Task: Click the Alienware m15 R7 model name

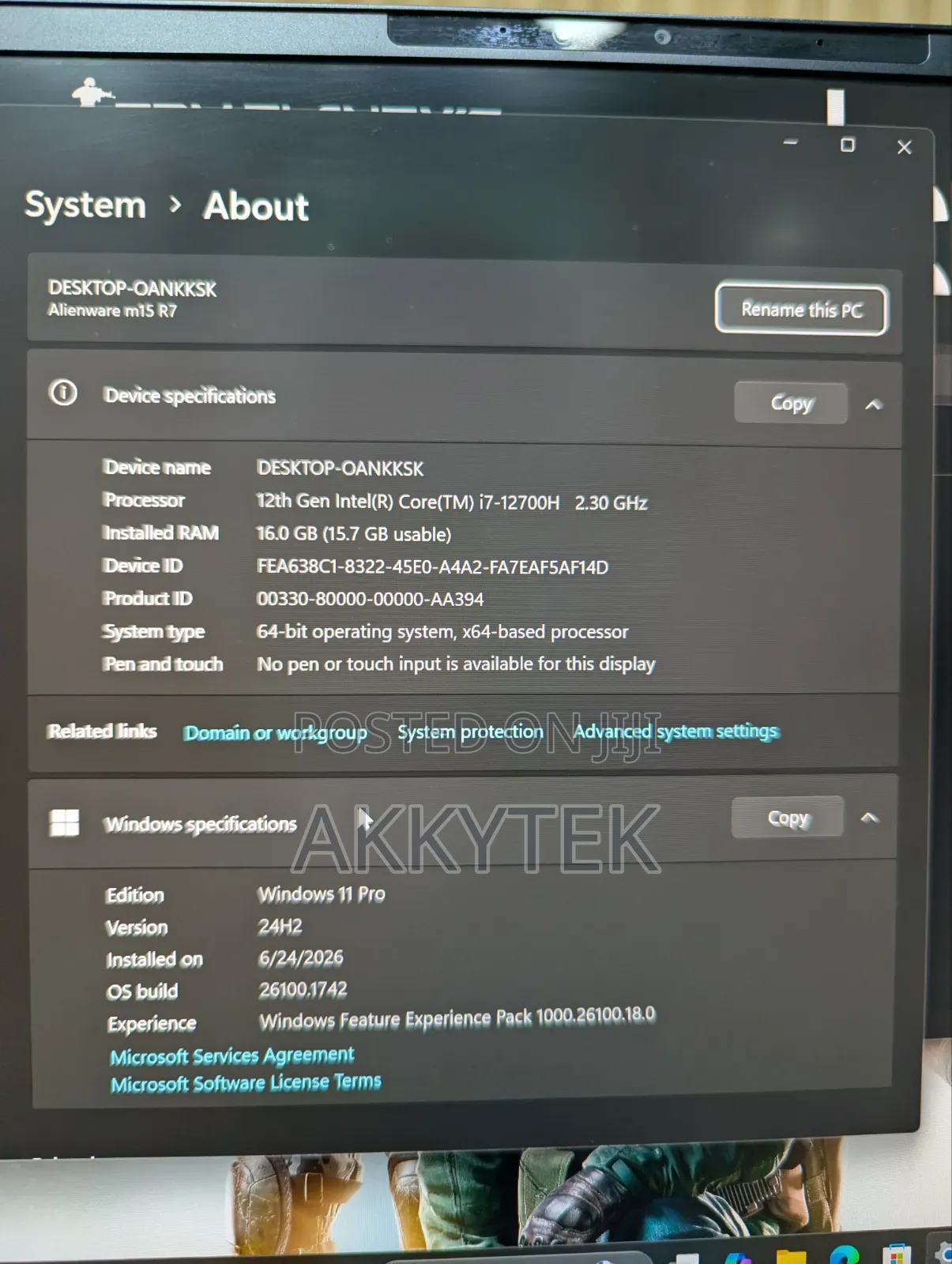Action: tap(112, 310)
